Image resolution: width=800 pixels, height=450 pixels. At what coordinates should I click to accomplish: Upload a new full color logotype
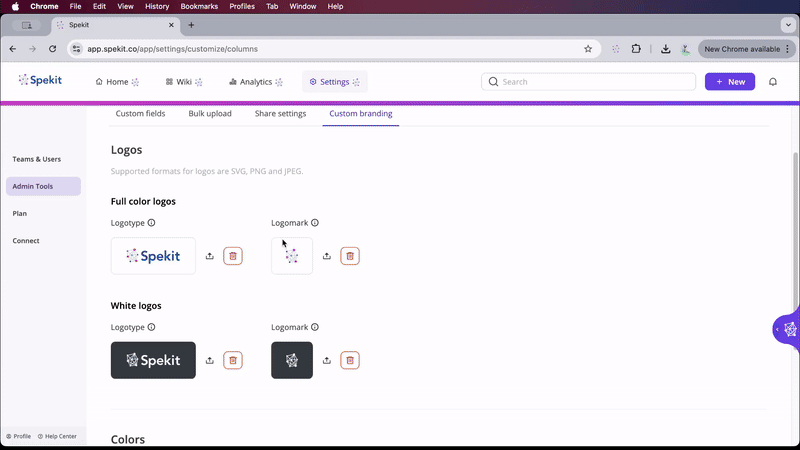pyautogui.click(x=210, y=256)
